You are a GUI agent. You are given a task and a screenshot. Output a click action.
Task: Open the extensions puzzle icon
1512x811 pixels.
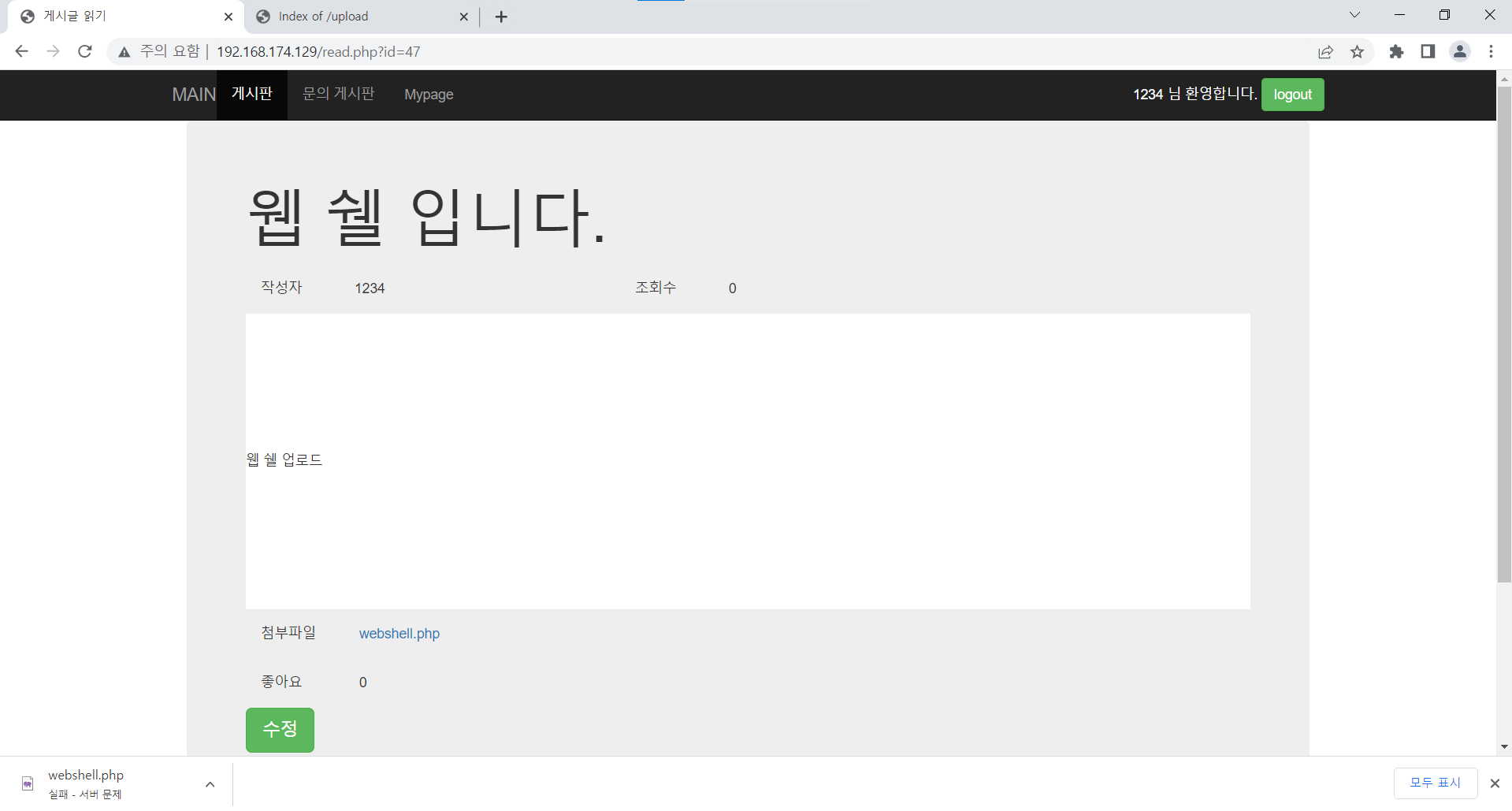click(x=1396, y=52)
